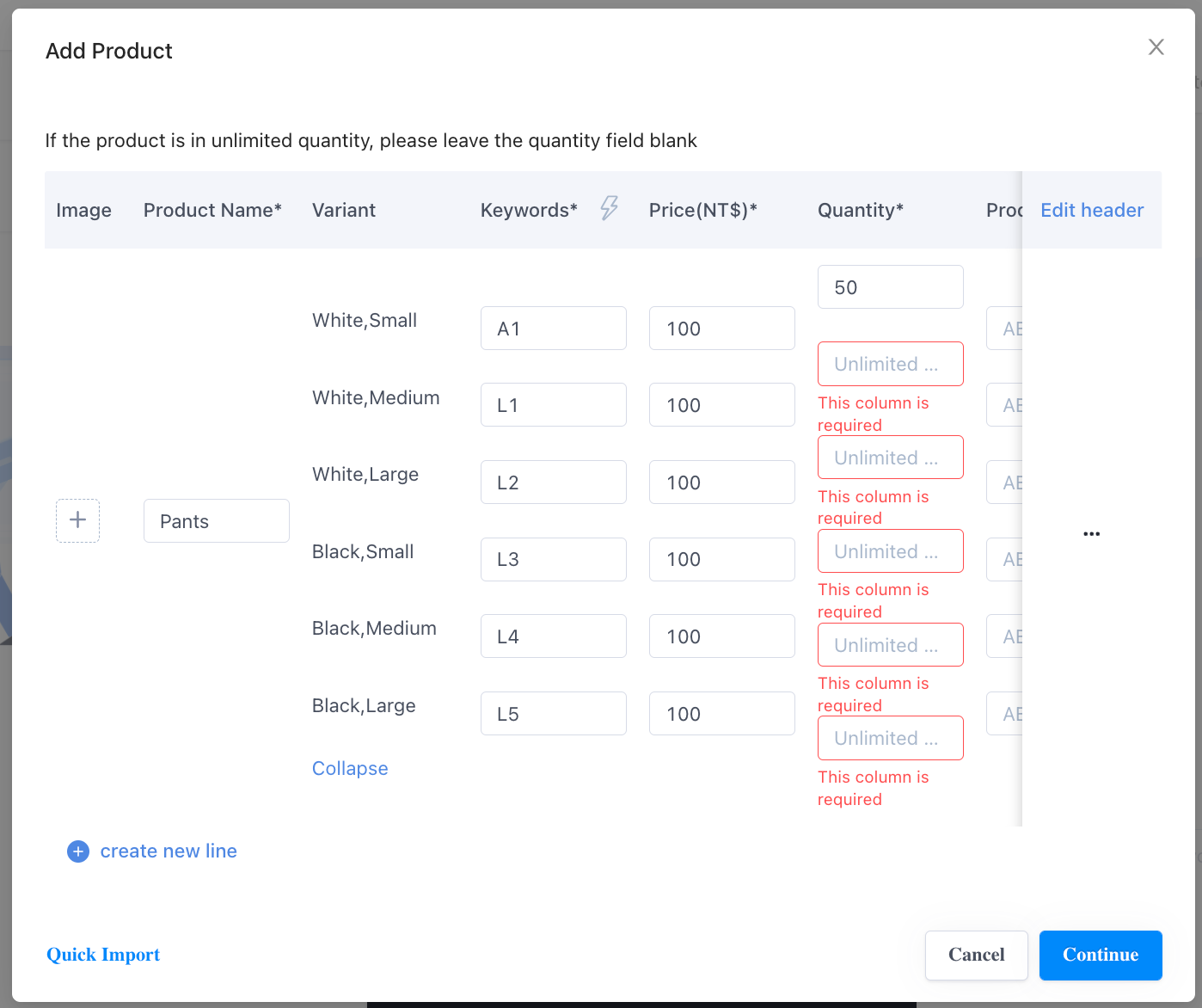Click the keyword field containing A1
The image size is (1202, 1008).
click(x=553, y=329)
